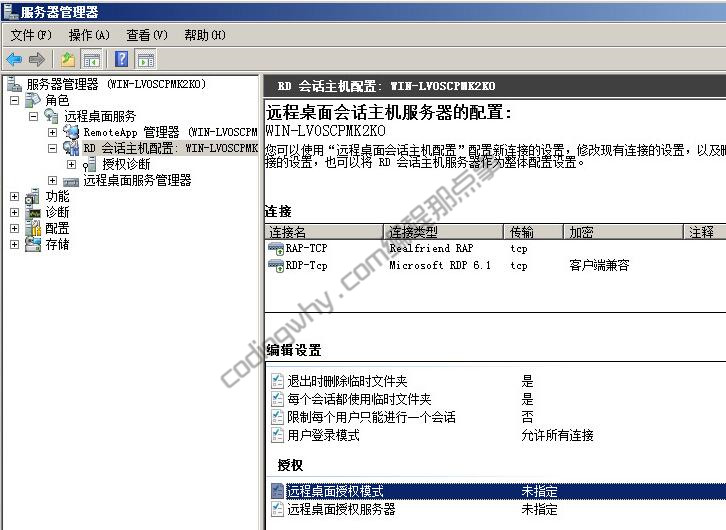Viewport: 726px width, 530px height.
Task: Select the 远程桌面服务 tree label
Action: [x=100, y=116]
